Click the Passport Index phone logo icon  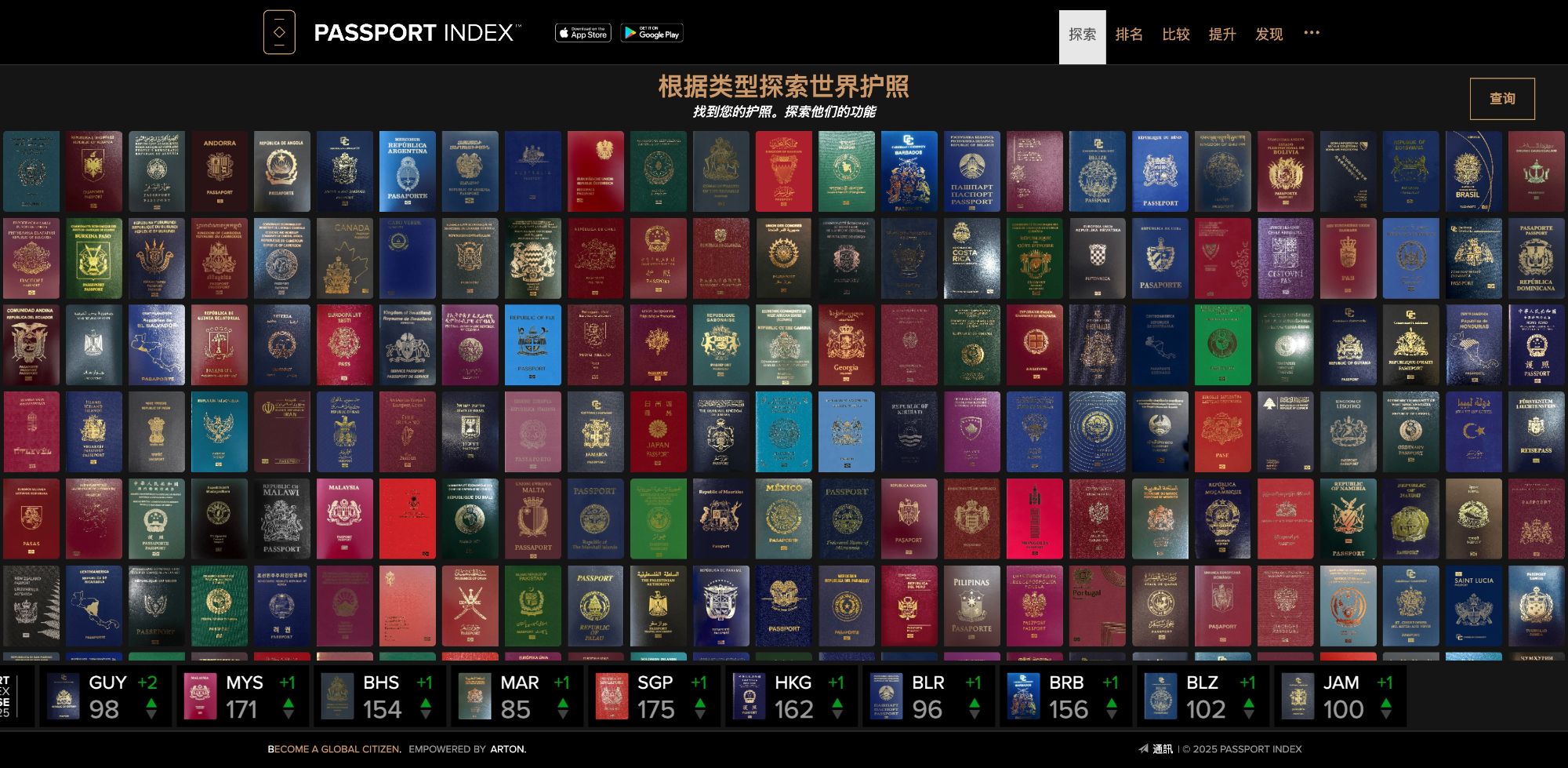tap(279, 32)
